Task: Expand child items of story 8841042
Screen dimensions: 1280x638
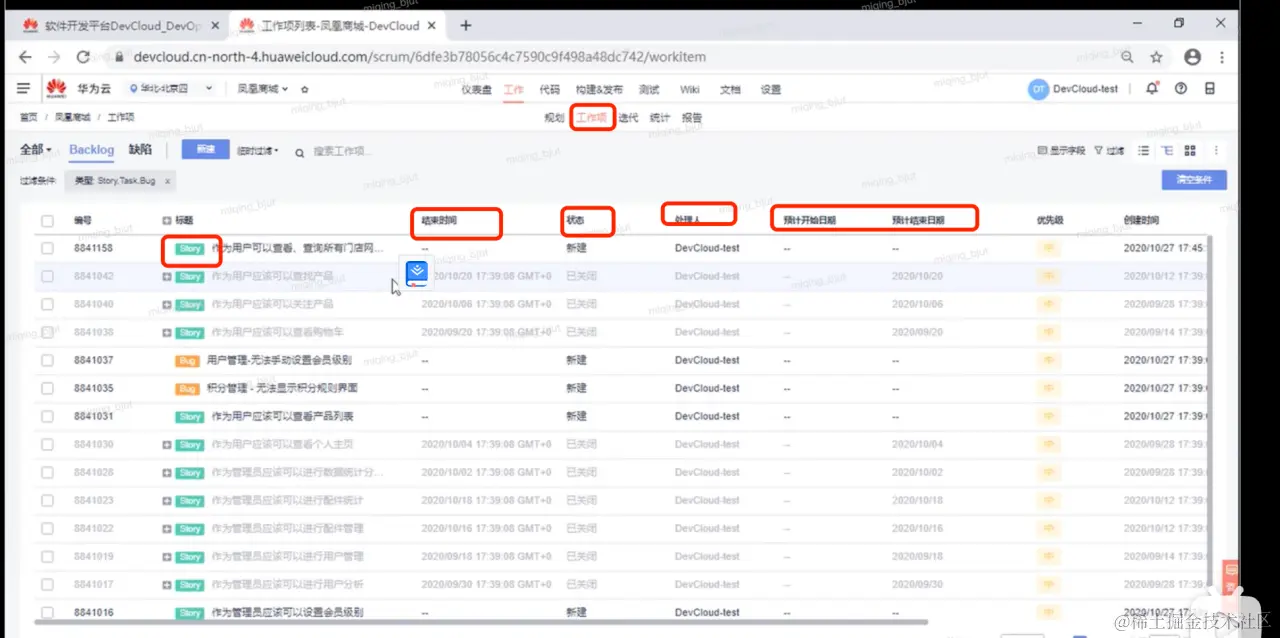Action: pyautogui.click(x=167, y=276)
